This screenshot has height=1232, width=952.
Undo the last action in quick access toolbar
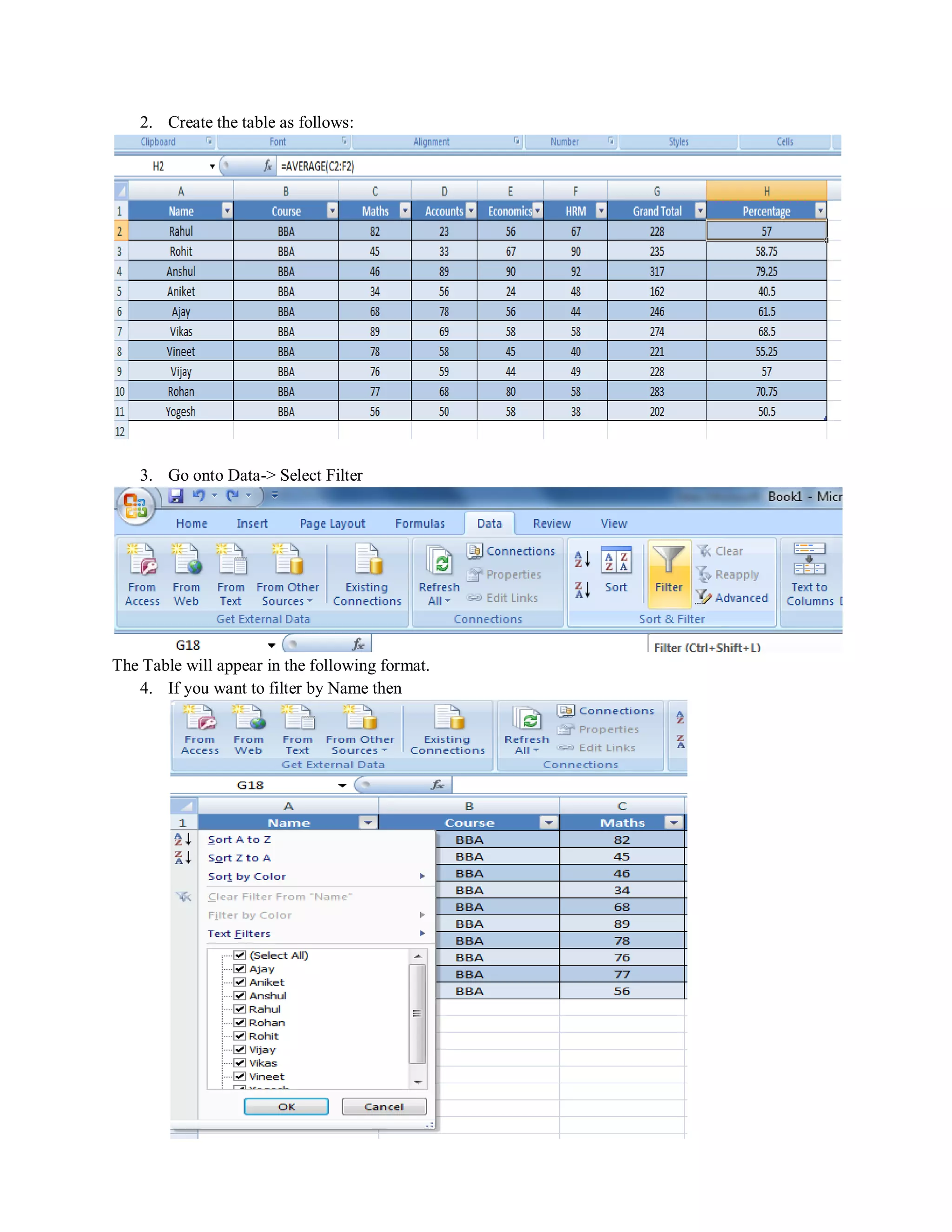pyautogui.click(x=198, y=496)
